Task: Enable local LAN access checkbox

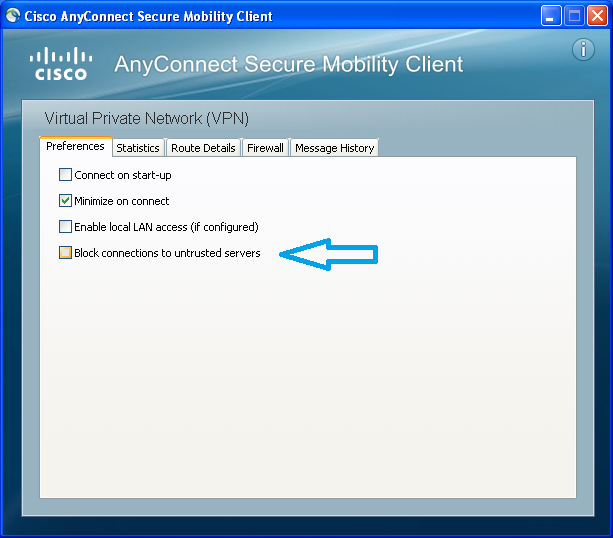Action: click(x=65, y=226)
